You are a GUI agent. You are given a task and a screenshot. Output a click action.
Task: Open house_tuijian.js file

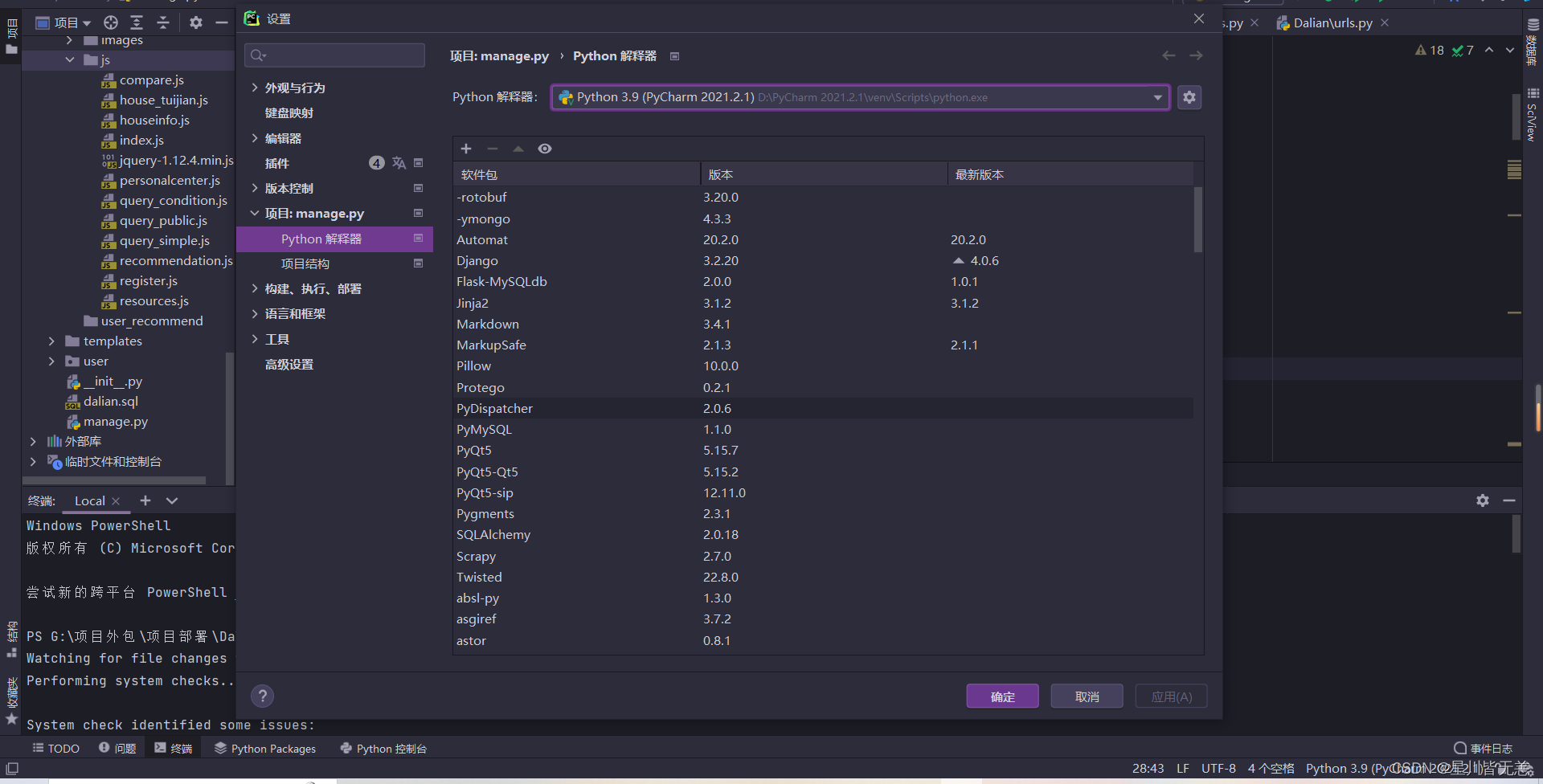pyautogui.click(x=164, y=100)
